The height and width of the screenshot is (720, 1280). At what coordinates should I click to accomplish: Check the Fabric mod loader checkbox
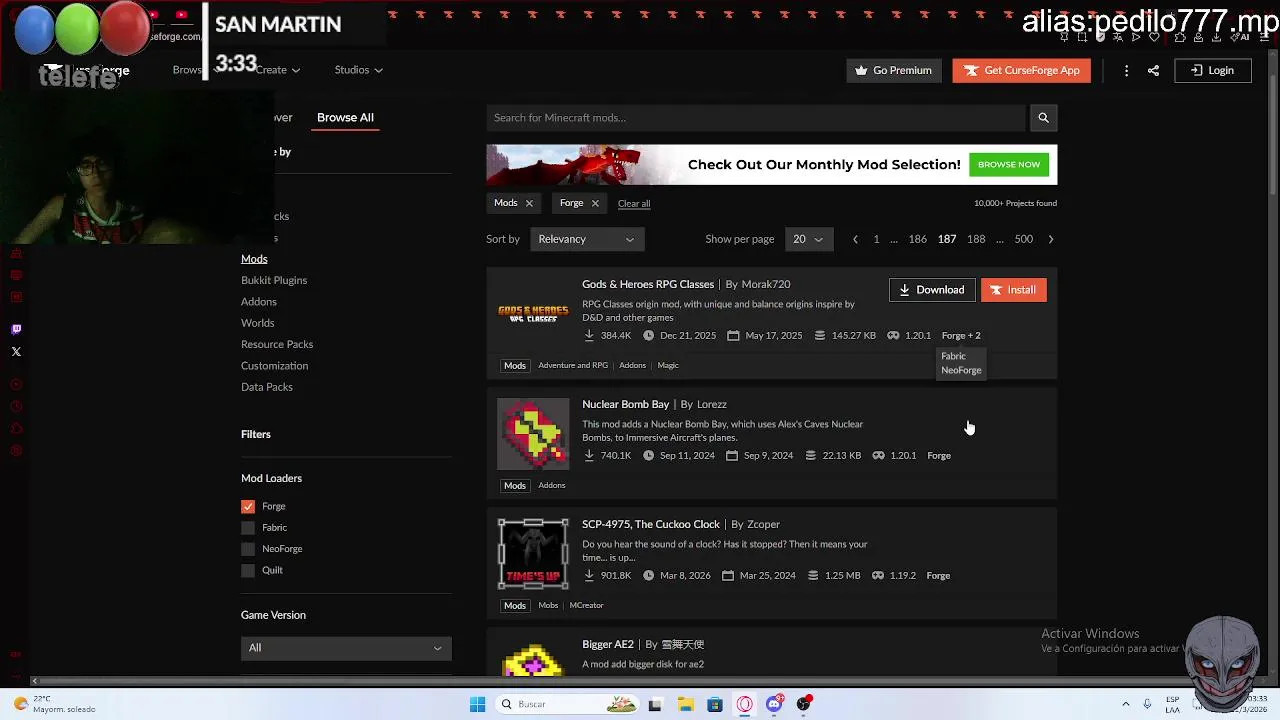point(248,528)
